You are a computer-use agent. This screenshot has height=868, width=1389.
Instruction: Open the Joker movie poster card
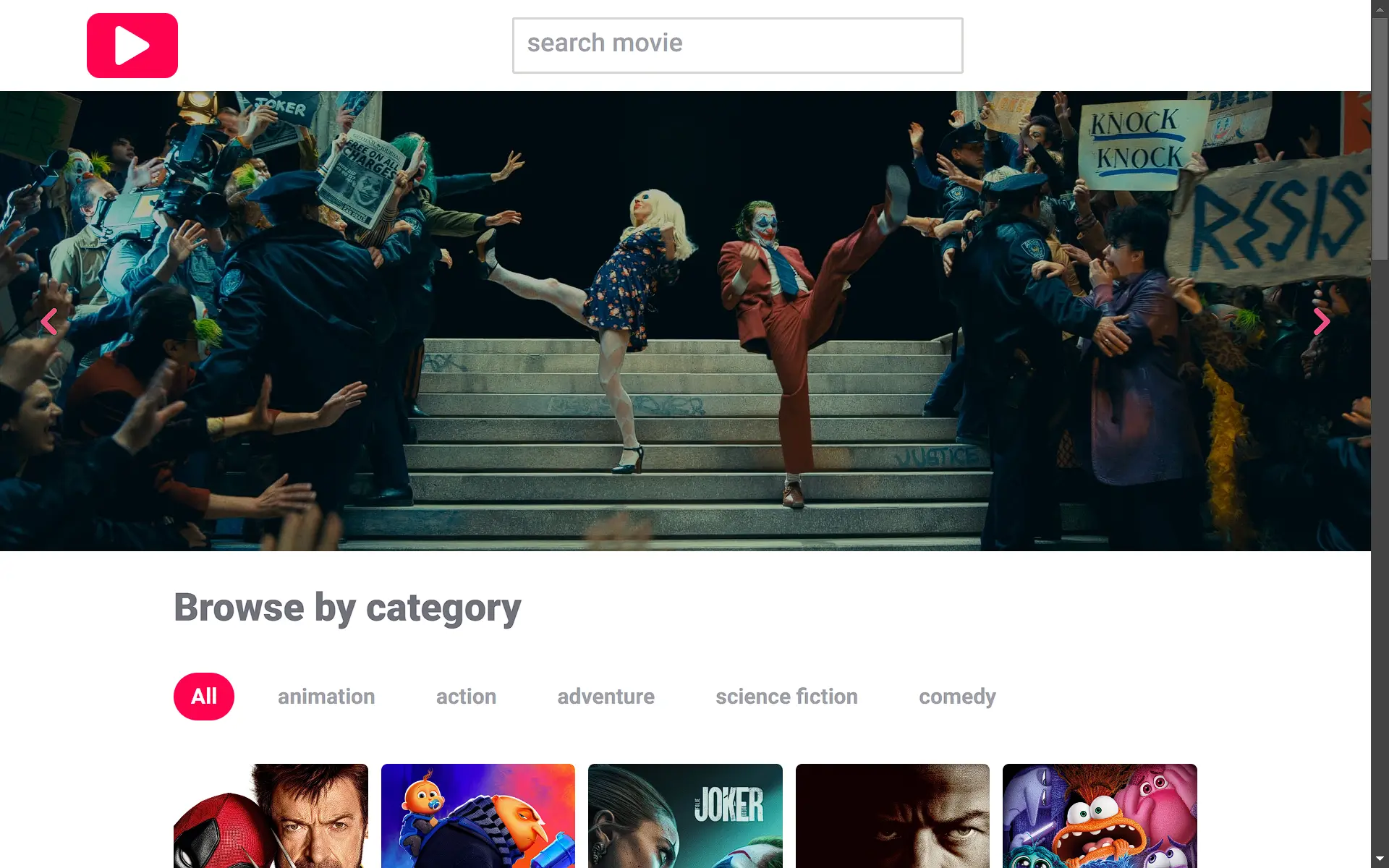[x=685, y=816]
